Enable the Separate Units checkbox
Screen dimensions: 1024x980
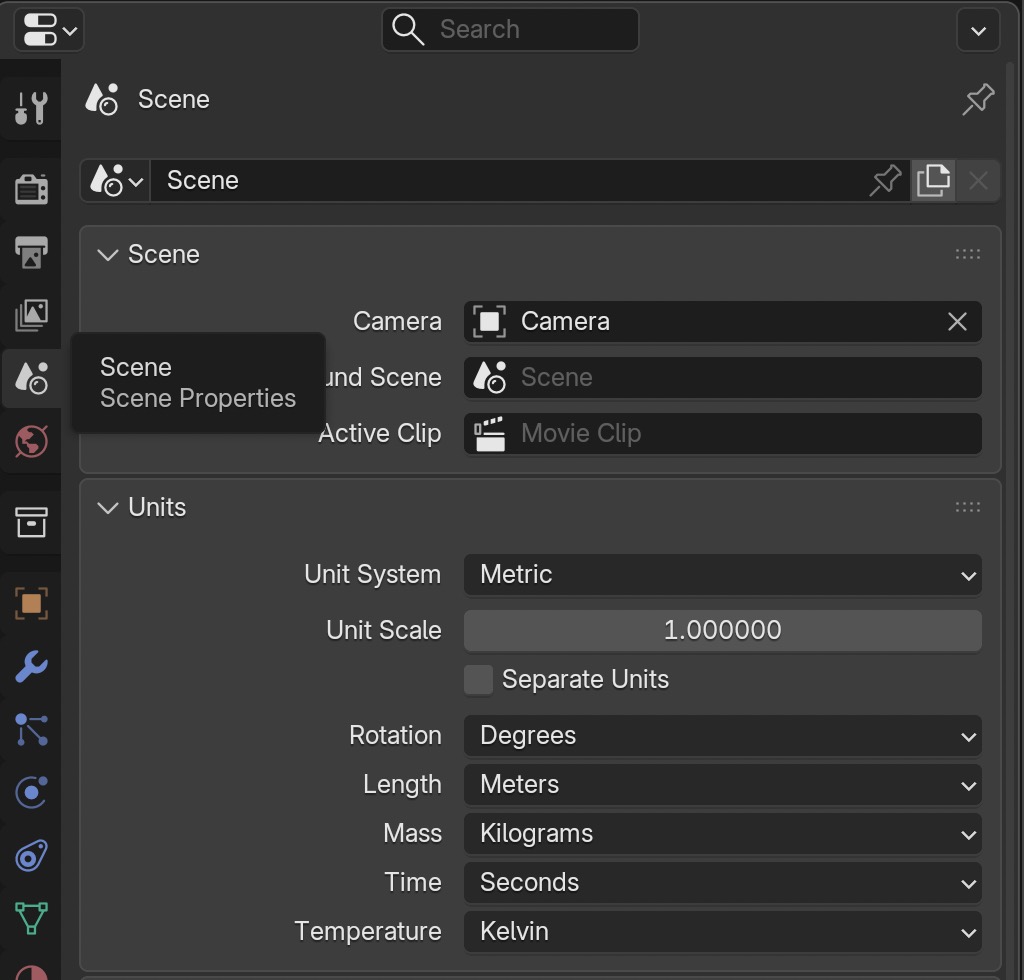click(x=478, y=680)
